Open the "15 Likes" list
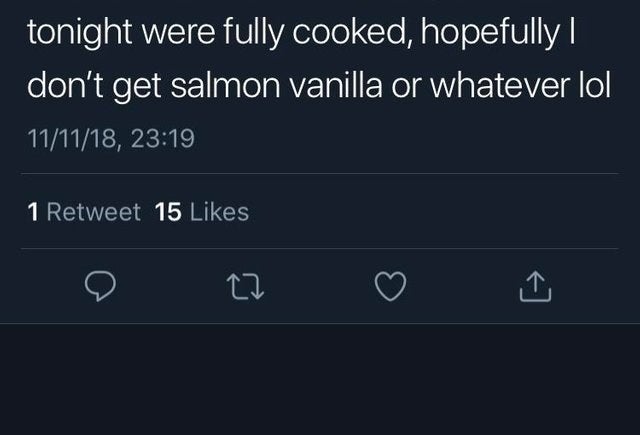 [203, 211]
